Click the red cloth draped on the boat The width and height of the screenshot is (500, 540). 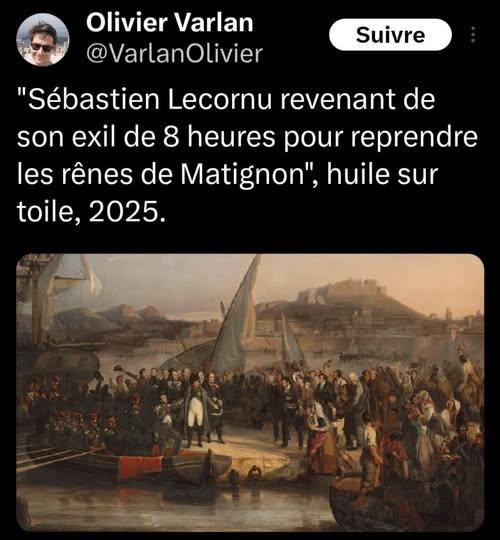coord(140,466)
